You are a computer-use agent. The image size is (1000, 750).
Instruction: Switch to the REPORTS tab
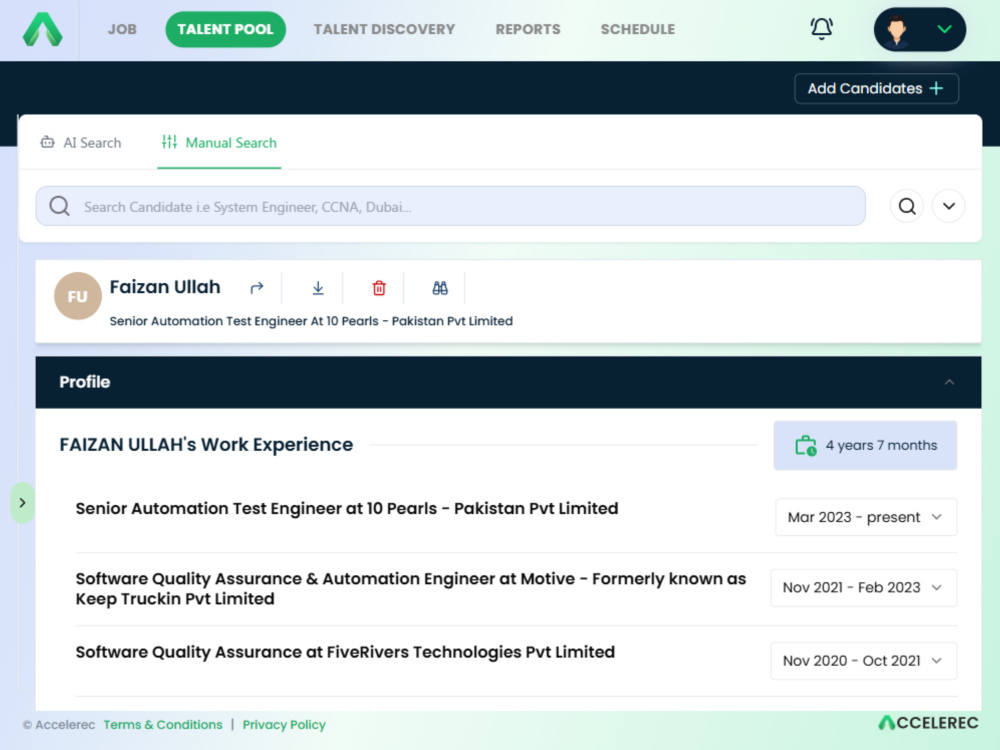[x=528, y=29]
